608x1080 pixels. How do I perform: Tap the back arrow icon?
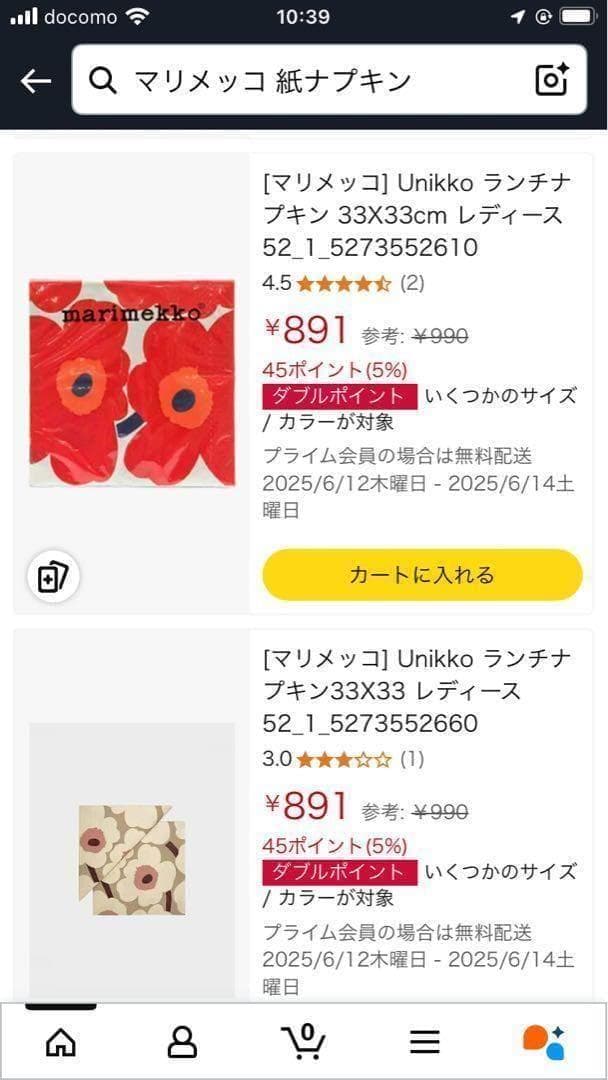coord(35,81)
